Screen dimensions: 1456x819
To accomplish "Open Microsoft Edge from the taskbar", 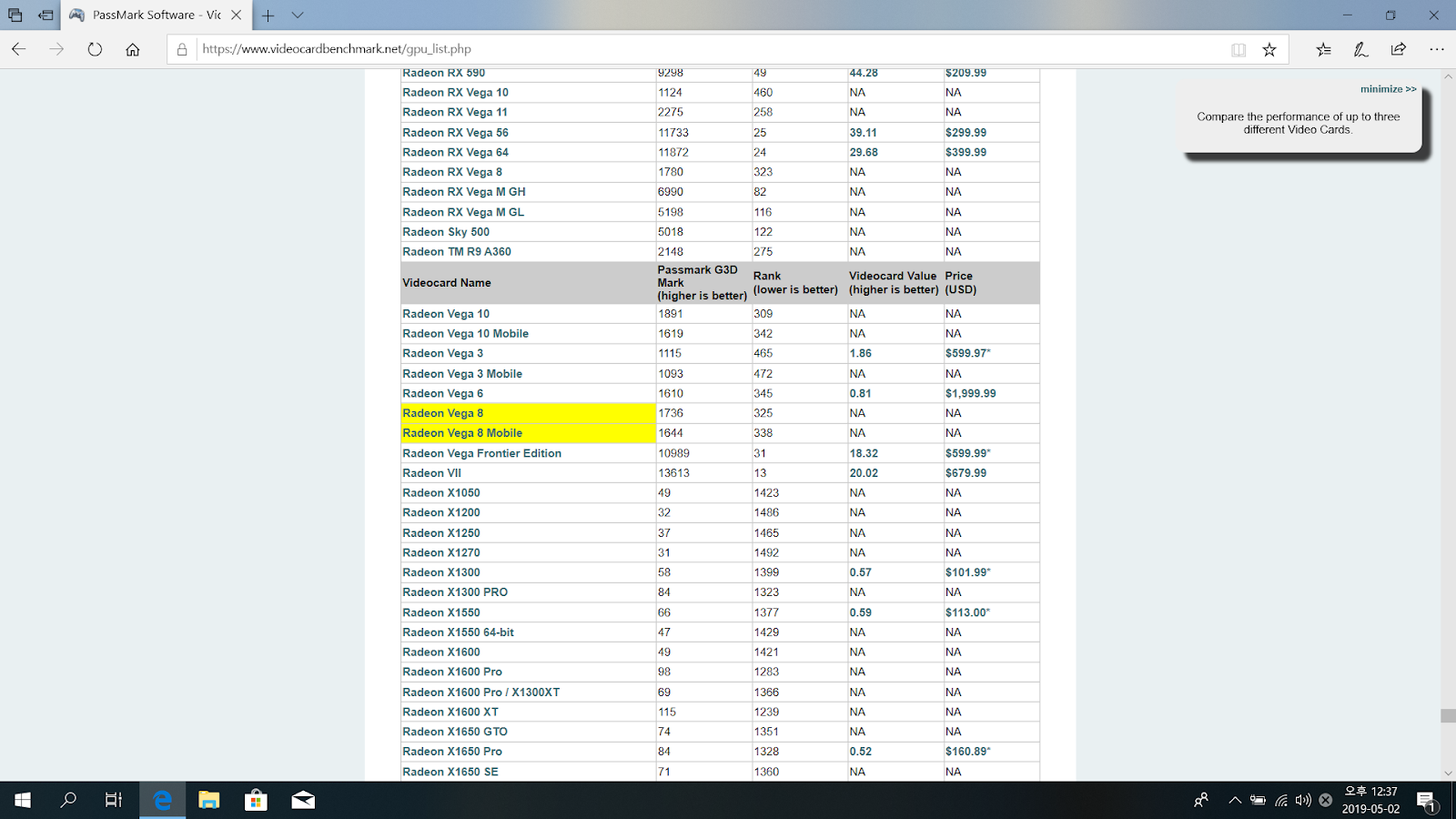I will [163, 800].
